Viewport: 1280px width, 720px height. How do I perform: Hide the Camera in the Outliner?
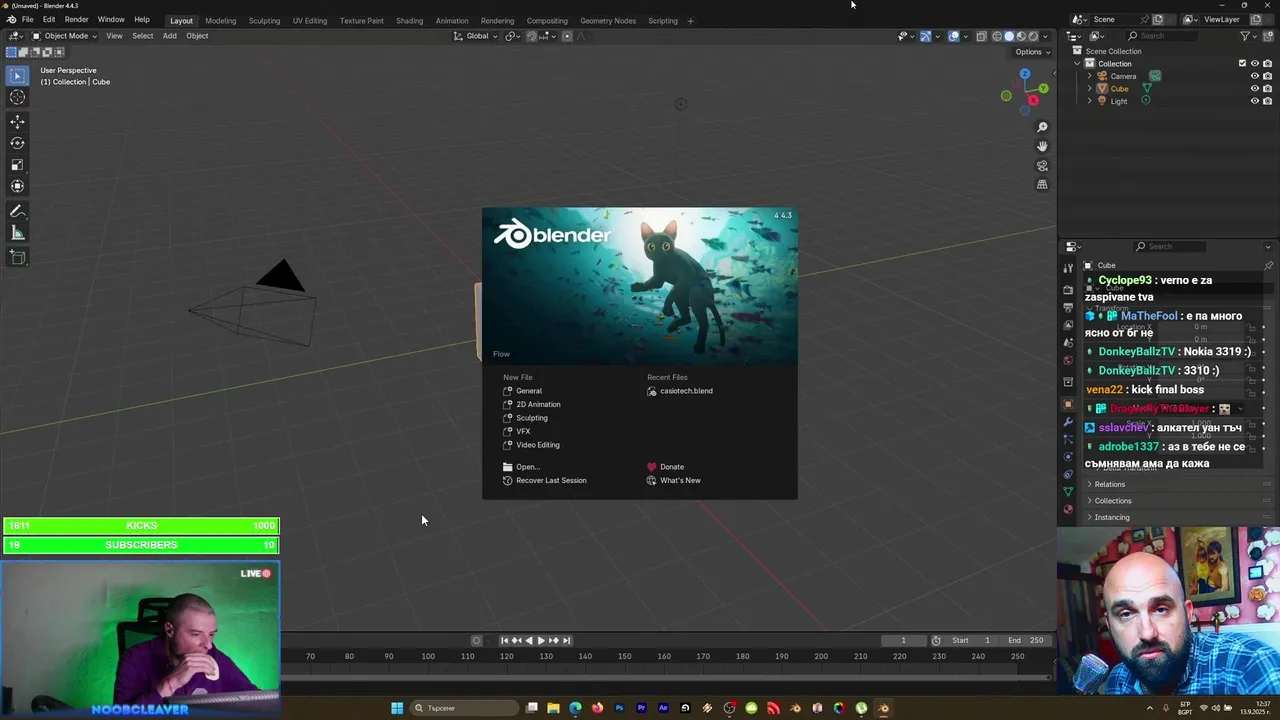[1255, 76]
